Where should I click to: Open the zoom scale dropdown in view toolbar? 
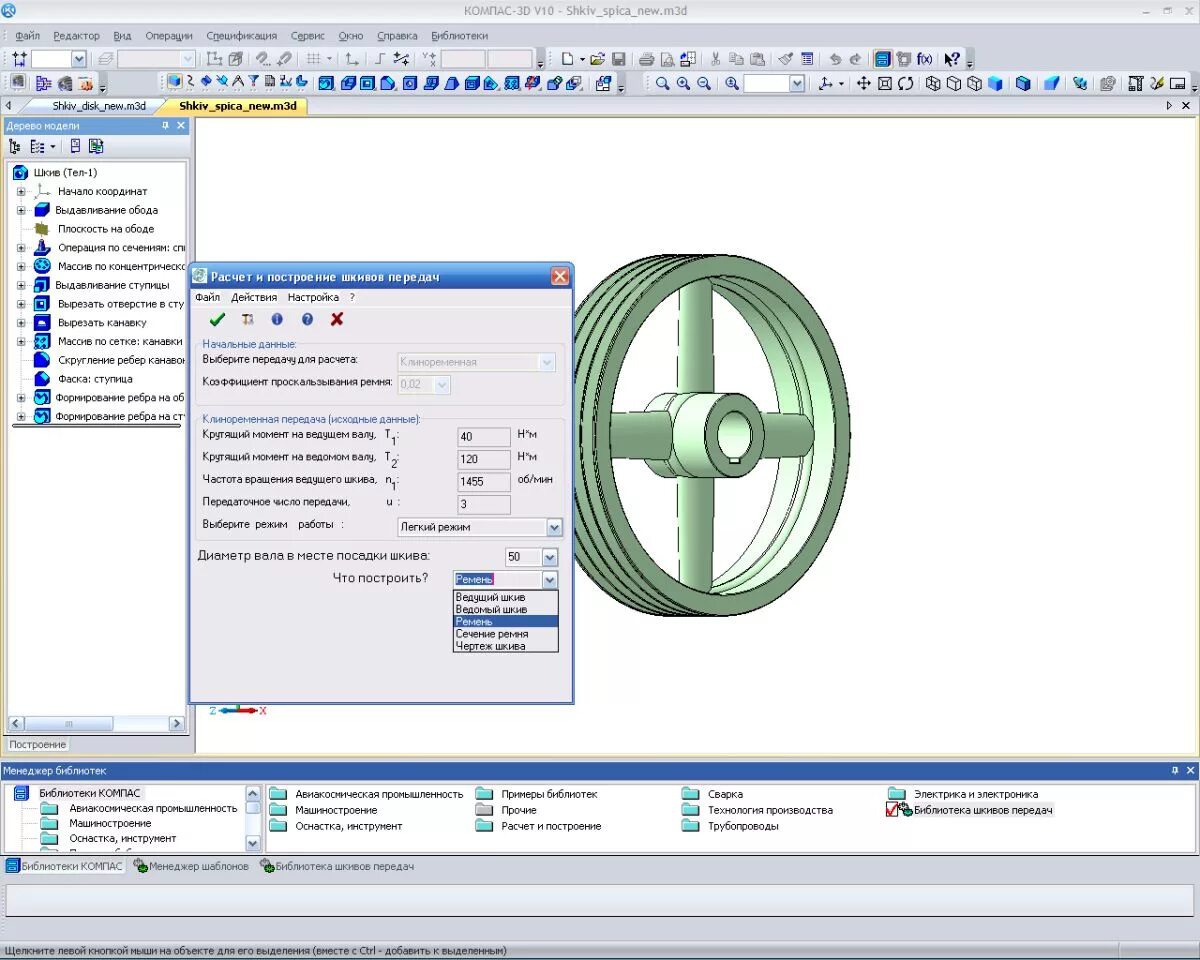796,84
